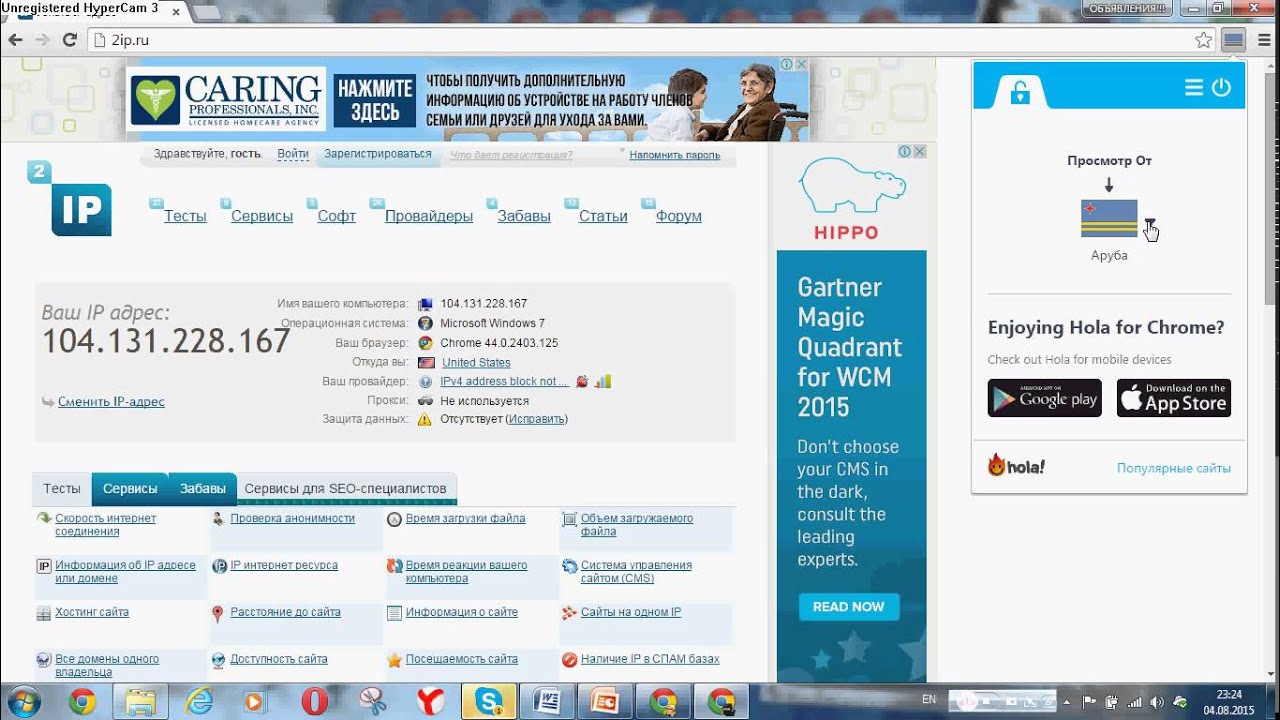Open Windows Explorer folder taskbar icon
1280x720 pixels.
pos(141,701)
